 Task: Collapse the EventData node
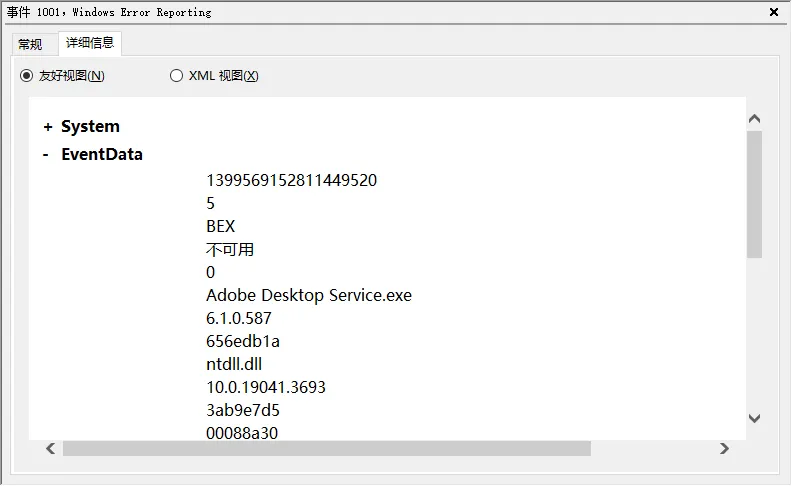46,155
